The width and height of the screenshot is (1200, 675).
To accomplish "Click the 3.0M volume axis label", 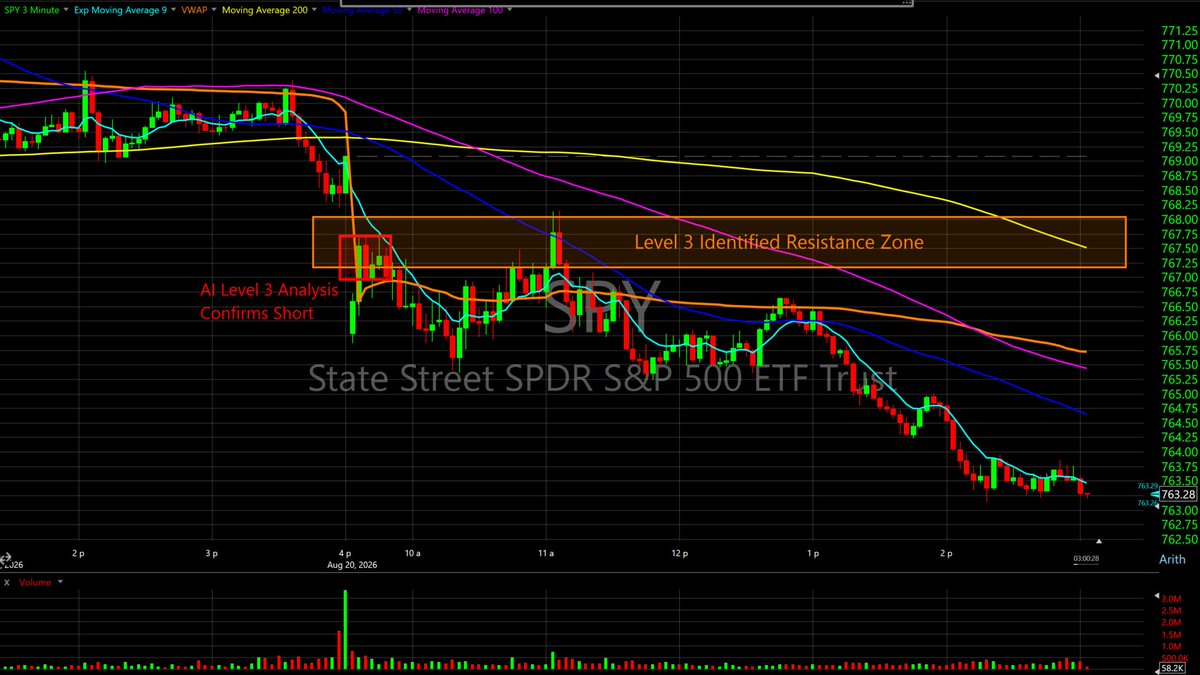I will point(1171,598).
